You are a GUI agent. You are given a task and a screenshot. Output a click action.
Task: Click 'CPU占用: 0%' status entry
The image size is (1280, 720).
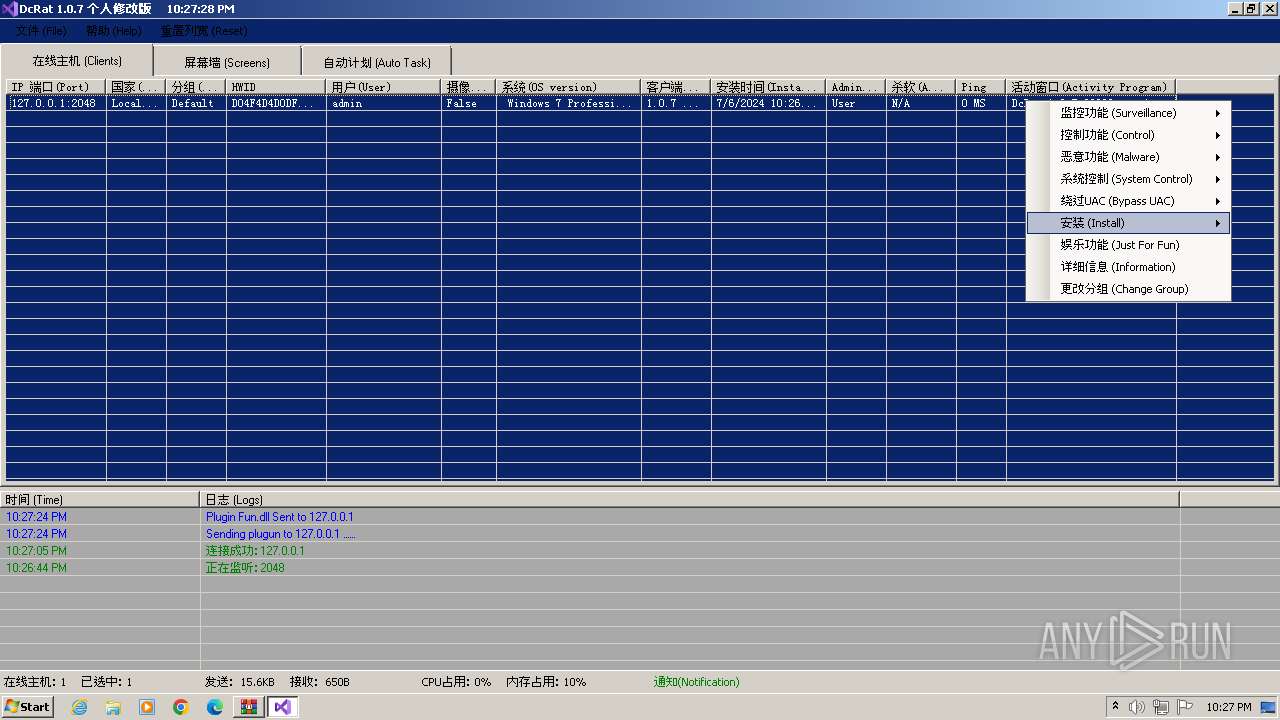pyautogui.click(x=456, y=682)
